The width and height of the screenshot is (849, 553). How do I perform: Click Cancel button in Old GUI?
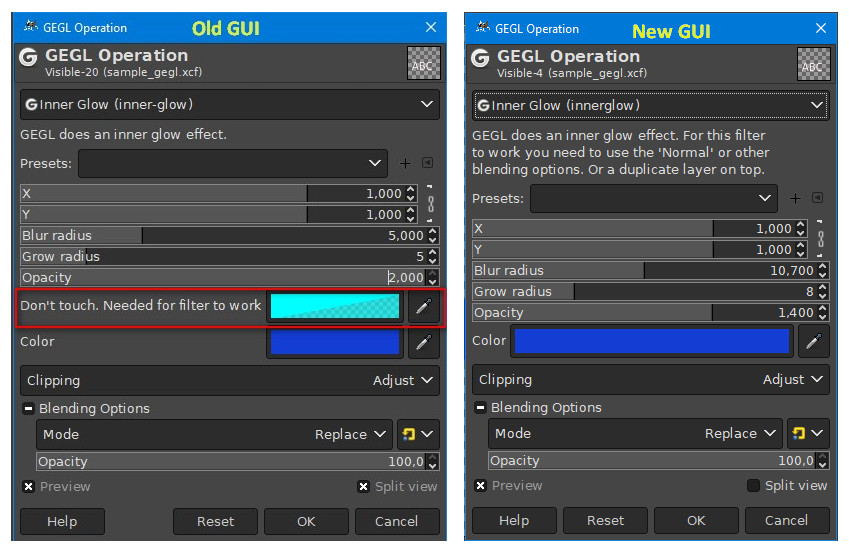point(397,522)
